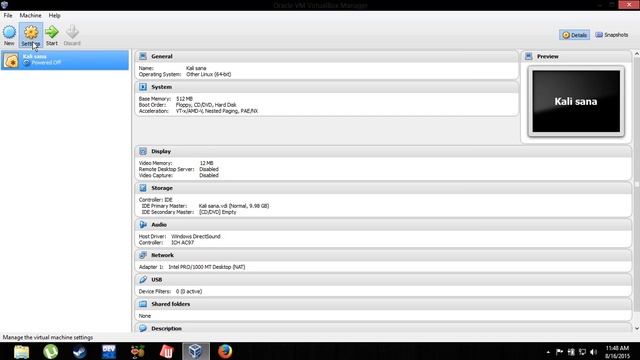640x360 pixels.
Task: Click the General section header
Action: 327,56
